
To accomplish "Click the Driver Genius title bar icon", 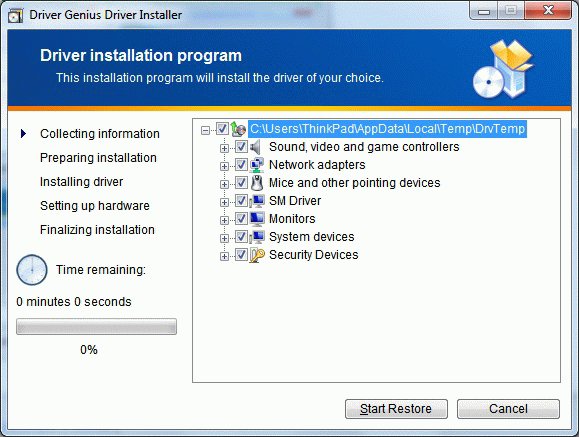I will 16,16.
